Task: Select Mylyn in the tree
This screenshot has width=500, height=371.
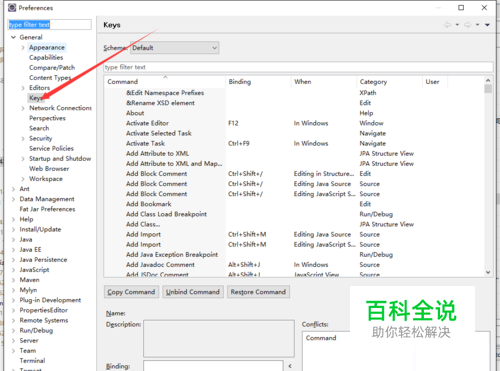Action: pos(28,290)
